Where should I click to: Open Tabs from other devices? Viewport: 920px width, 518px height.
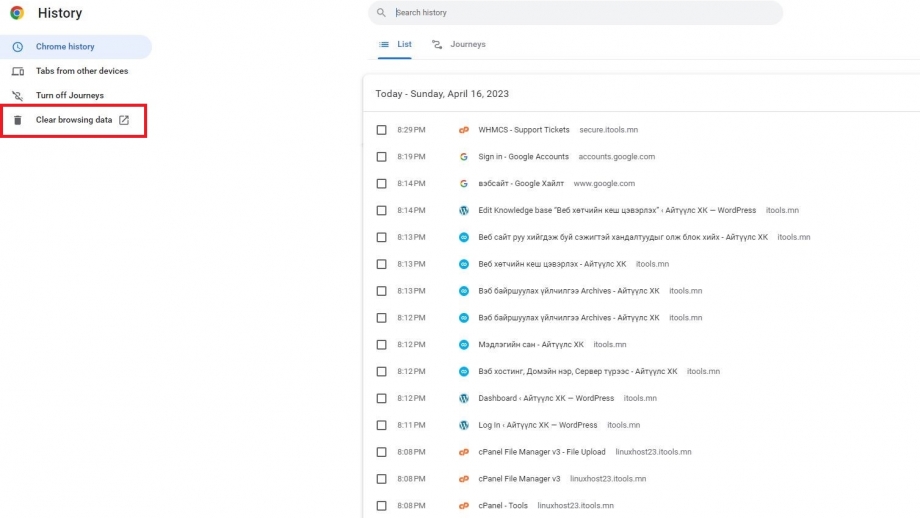click(76, 71)
